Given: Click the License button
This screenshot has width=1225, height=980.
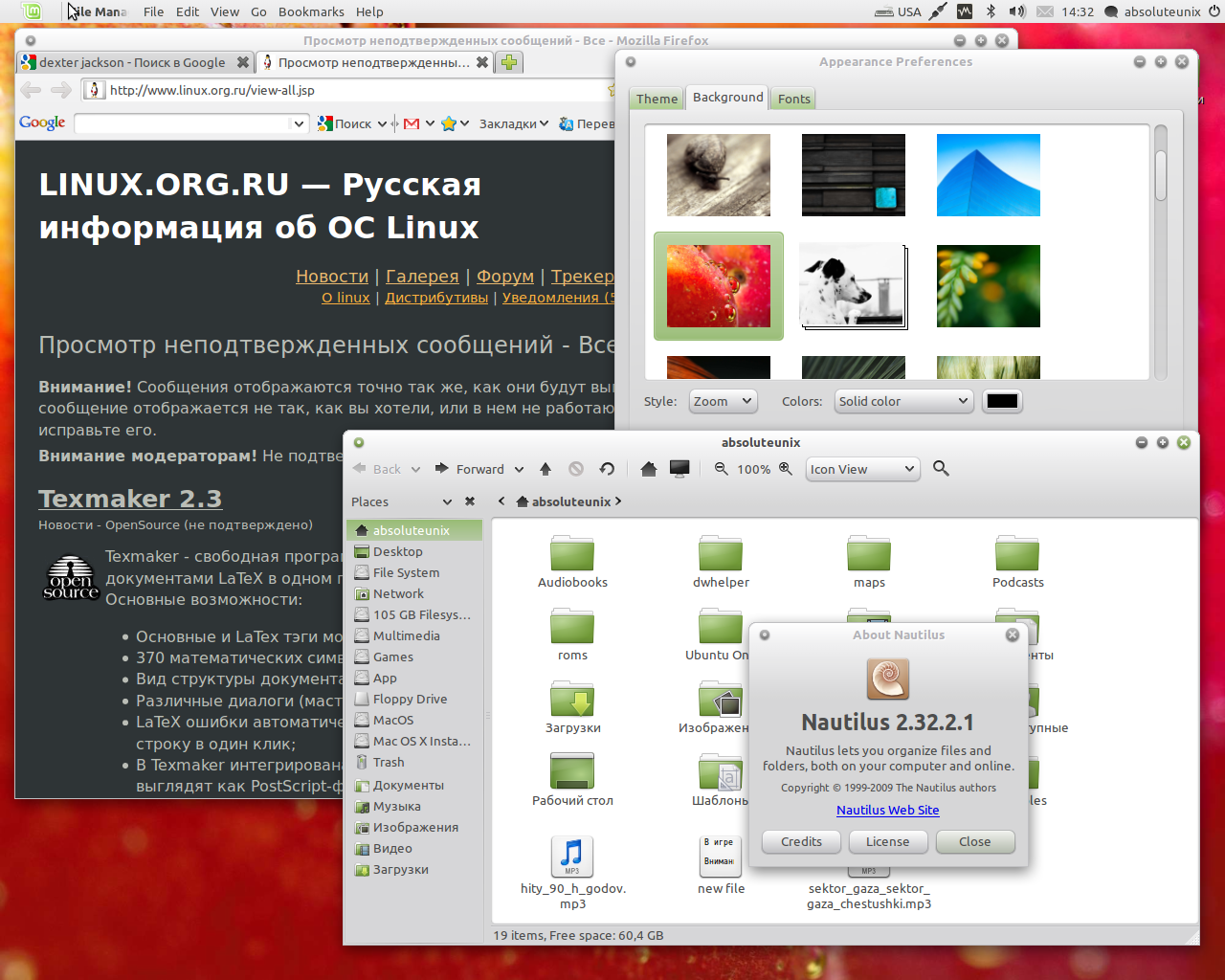Looking at the screenshot, I should (x=888, y=841).
